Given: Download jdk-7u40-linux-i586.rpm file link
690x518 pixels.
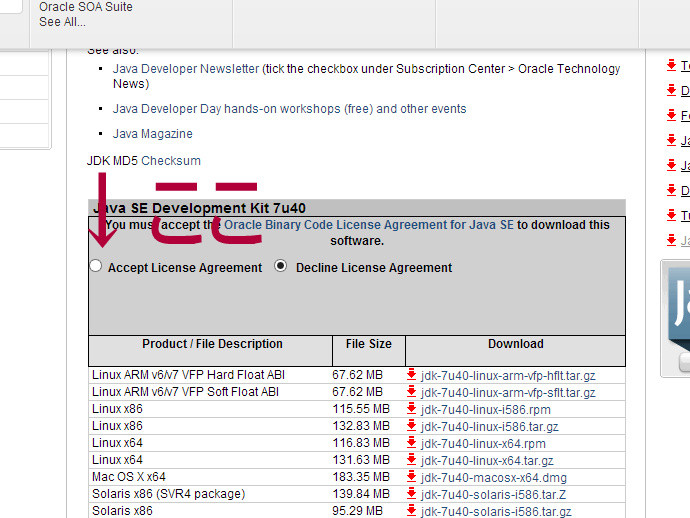Looking at the screenshot, I should click(485, 410).
